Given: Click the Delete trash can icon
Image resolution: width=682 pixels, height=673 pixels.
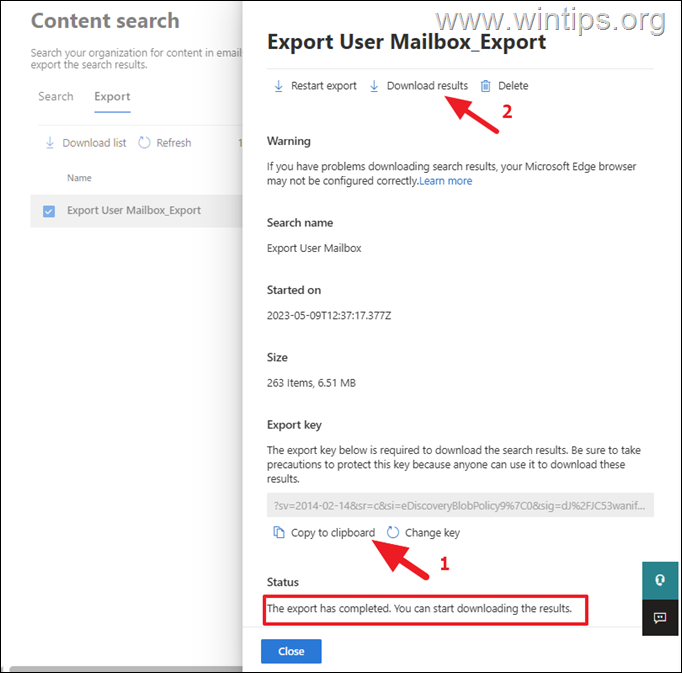Looking at the screenshot, I should pyautogui.click(x=485, y=86).
